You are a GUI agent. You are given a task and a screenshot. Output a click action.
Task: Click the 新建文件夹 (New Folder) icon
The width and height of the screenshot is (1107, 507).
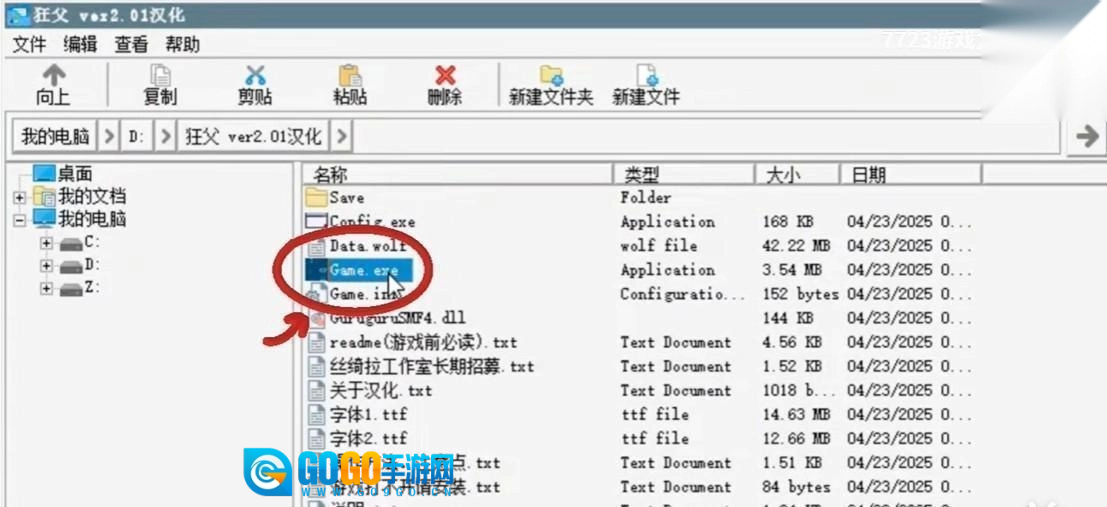[551, 76]
